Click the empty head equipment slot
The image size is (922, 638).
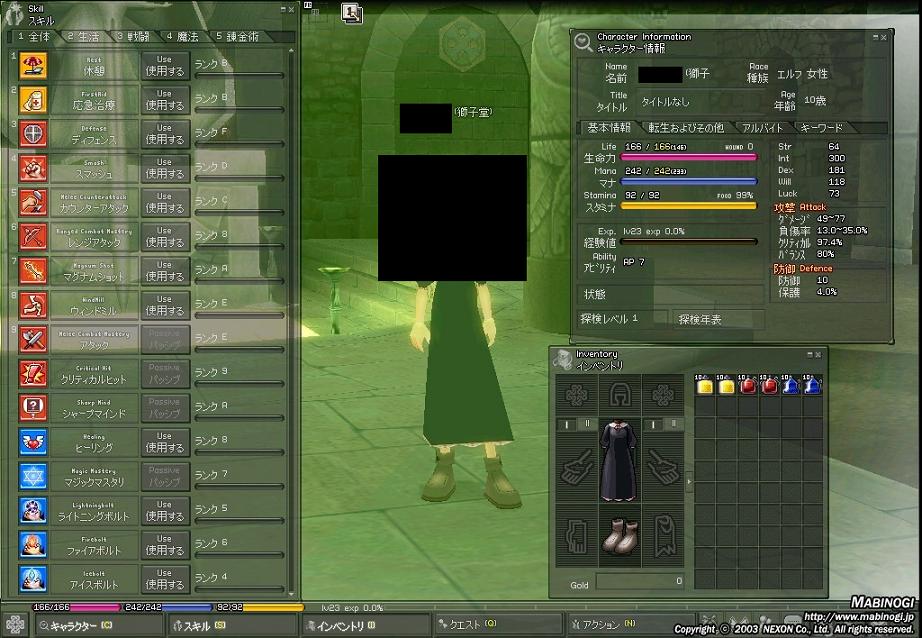(x=620, y=395)
